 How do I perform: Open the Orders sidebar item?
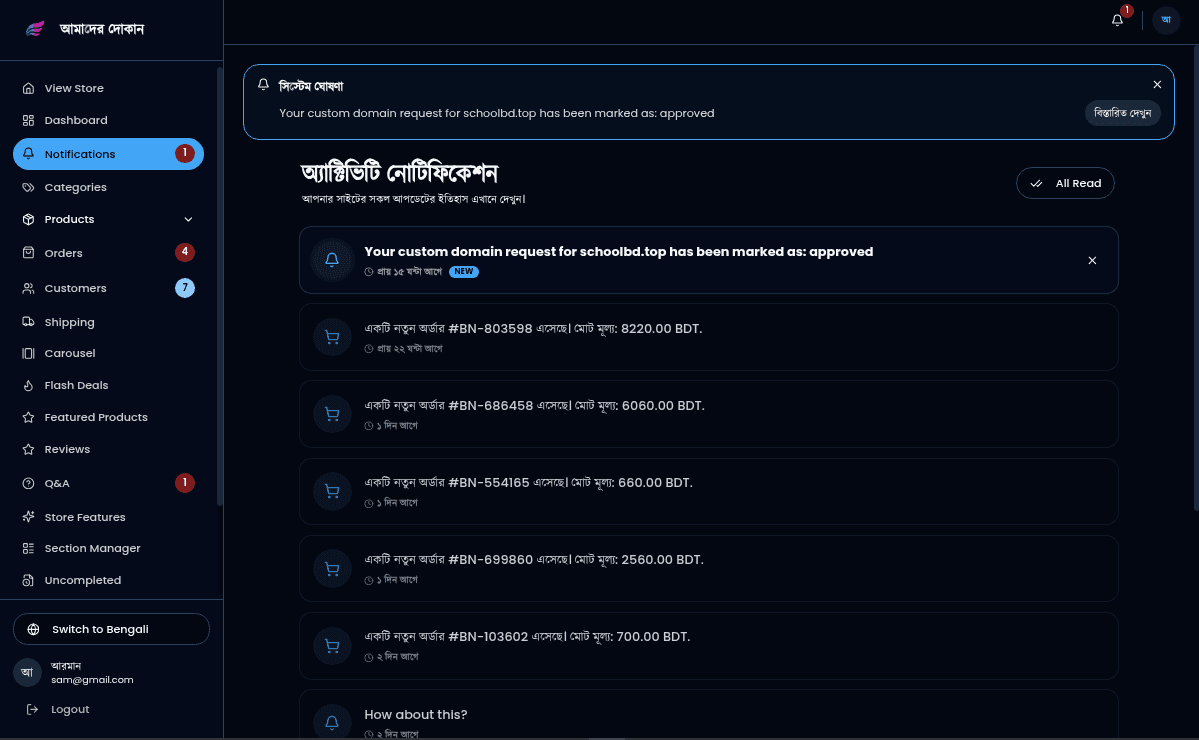[x=64, y=253]
